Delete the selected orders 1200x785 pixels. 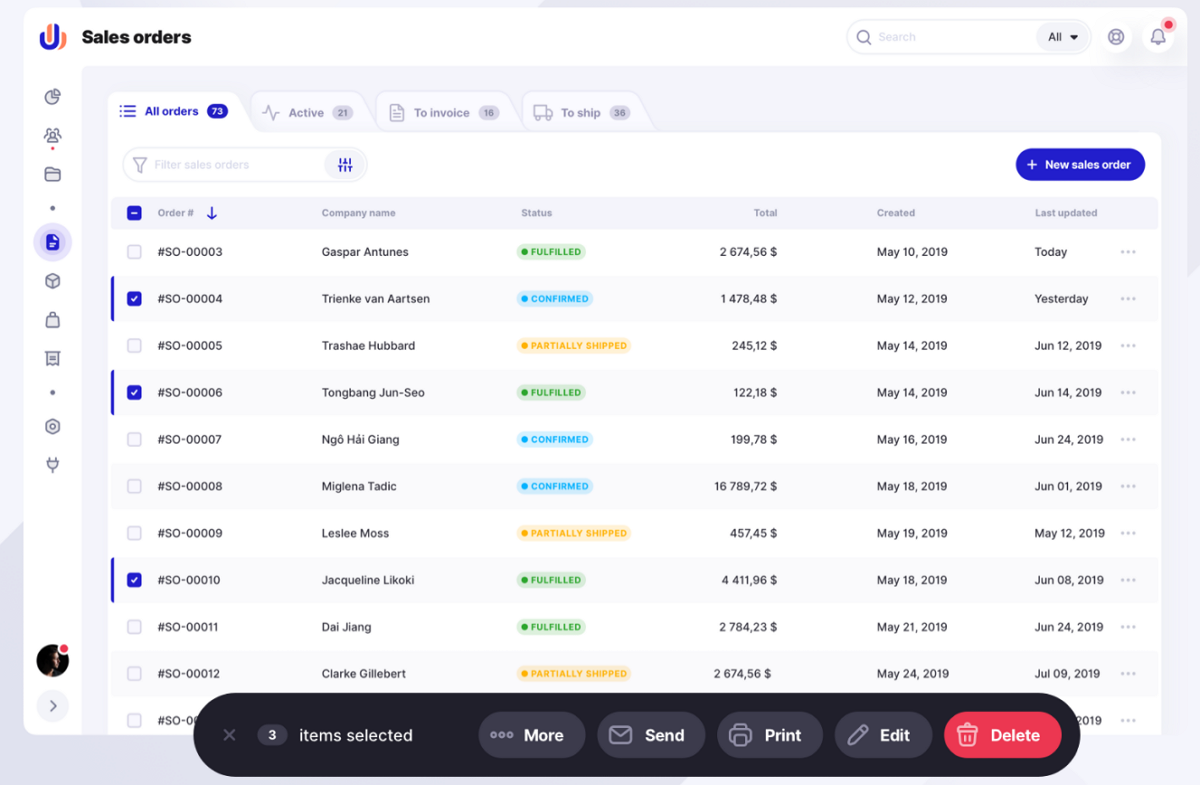[x=1002, y=735]
